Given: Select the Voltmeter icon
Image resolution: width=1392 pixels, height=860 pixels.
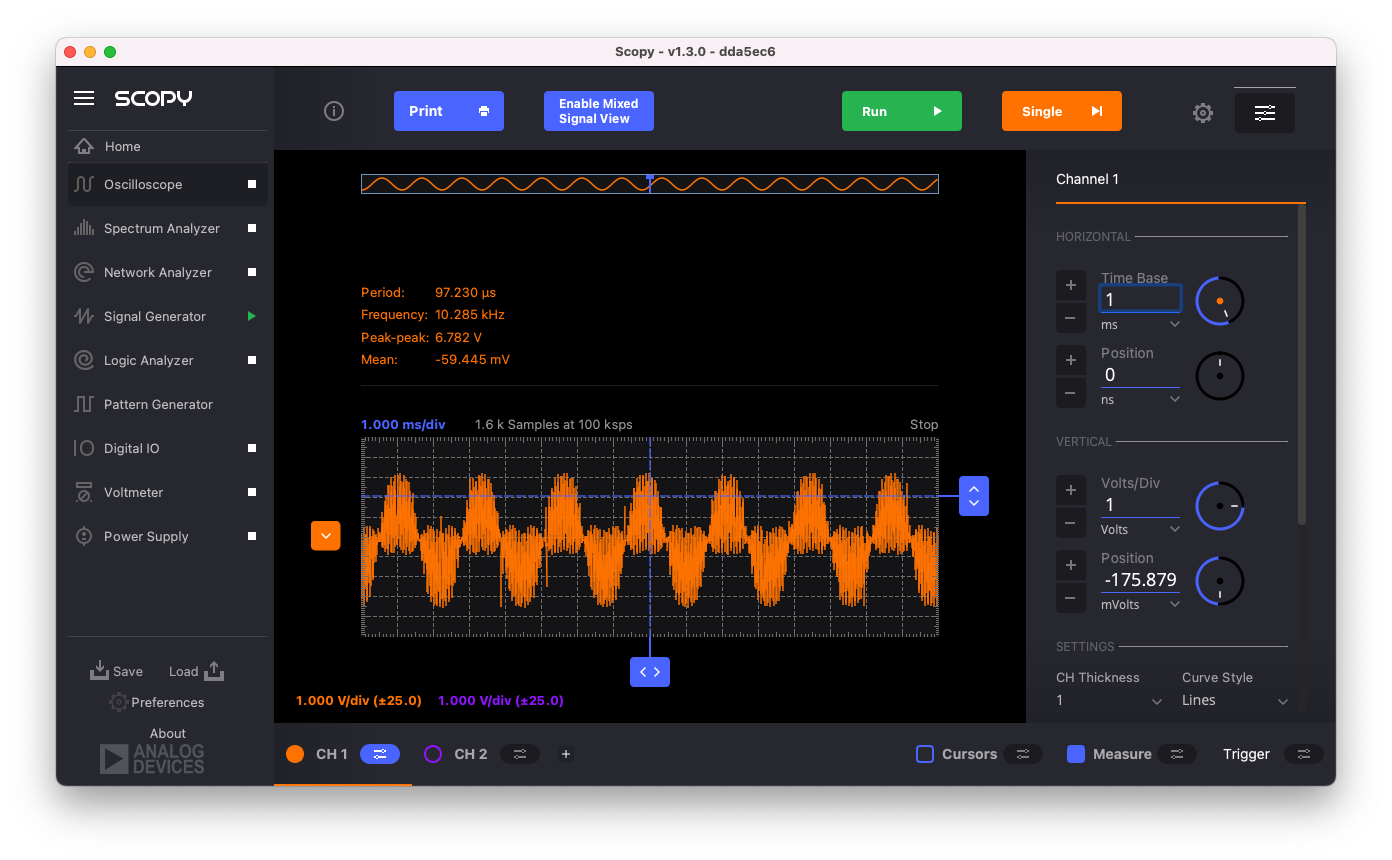Looking at the screenshot, I should 84,492.
